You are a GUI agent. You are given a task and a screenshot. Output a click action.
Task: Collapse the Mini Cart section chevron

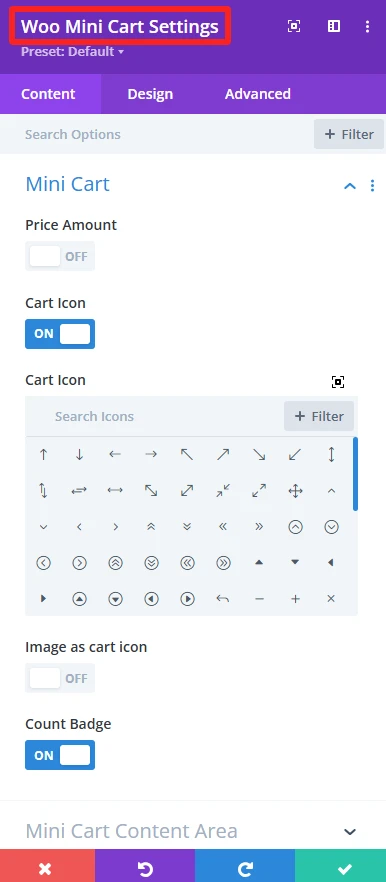(x=350, y=186)
